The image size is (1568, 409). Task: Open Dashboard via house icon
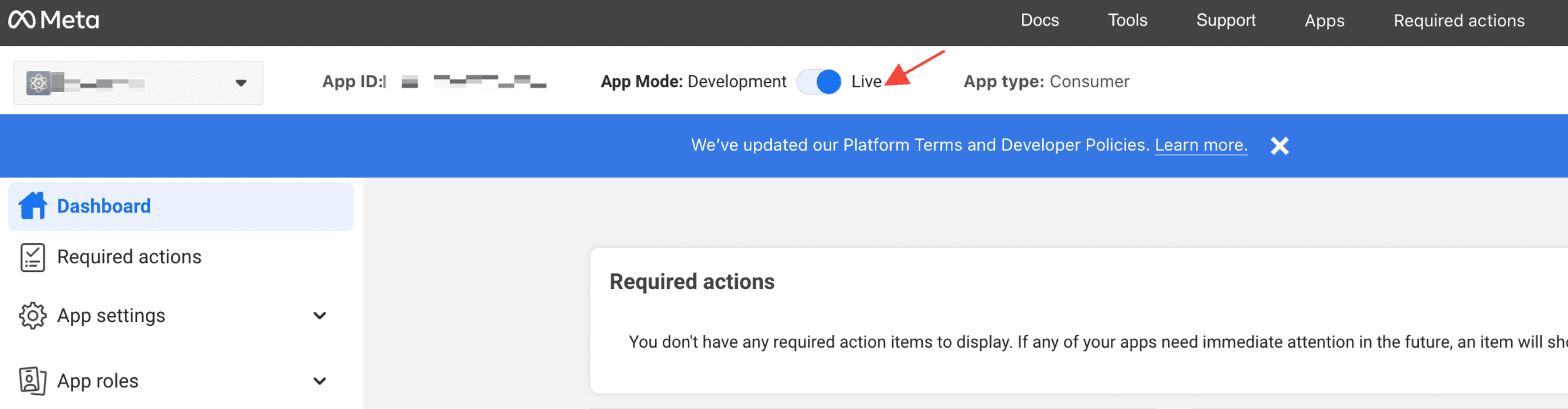click(x=32, y=206)
